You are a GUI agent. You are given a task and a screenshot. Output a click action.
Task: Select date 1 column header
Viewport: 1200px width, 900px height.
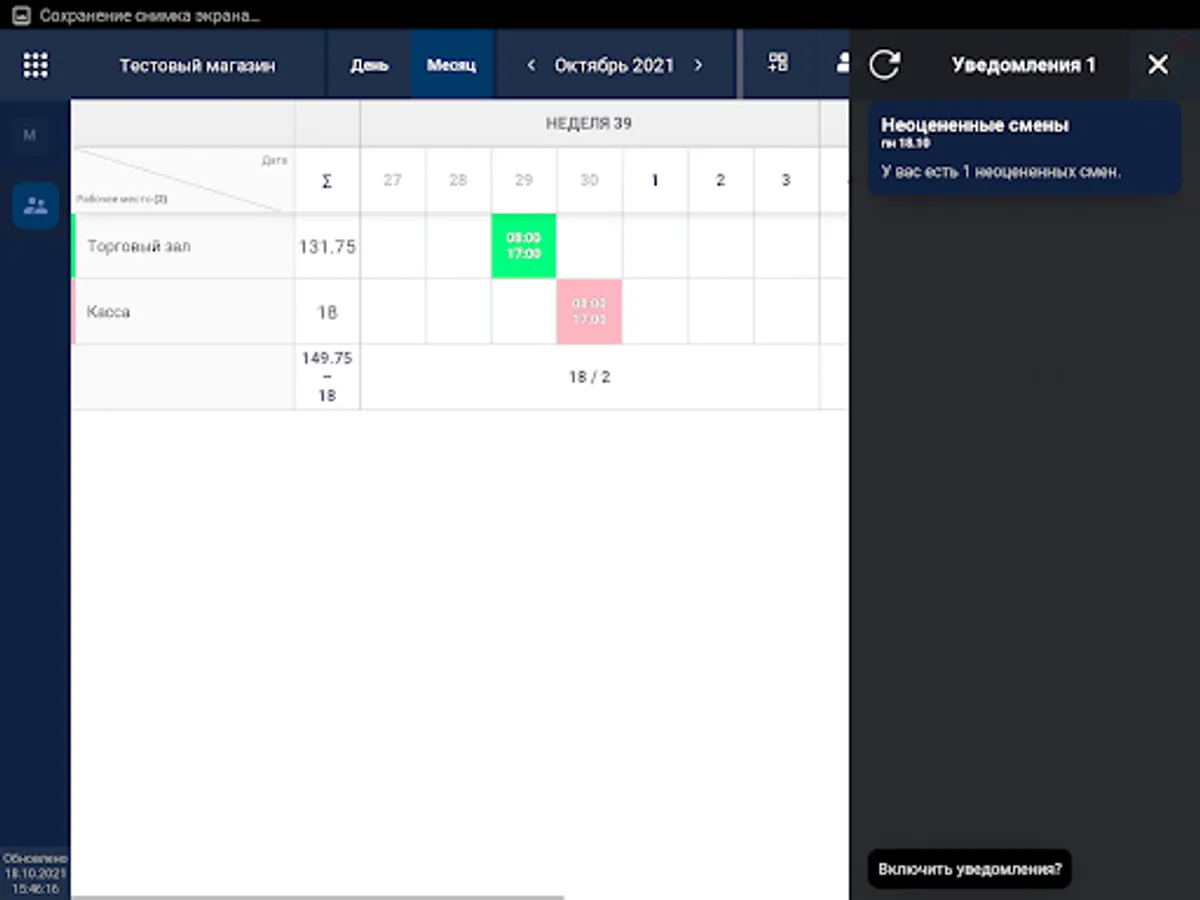point(655,181)
